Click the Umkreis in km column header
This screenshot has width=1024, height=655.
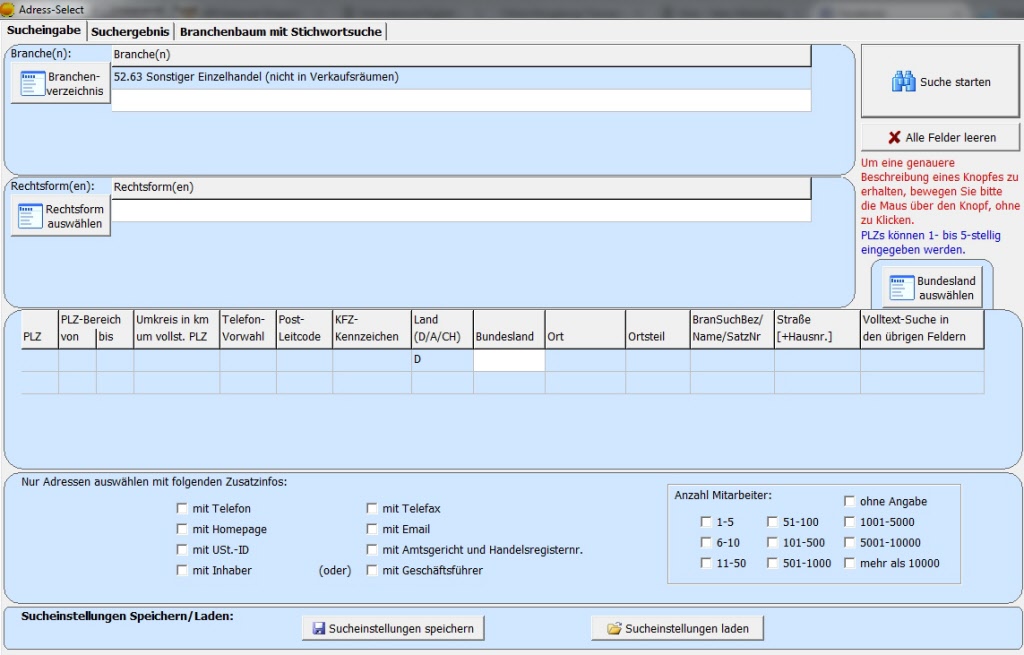(177, 328)
